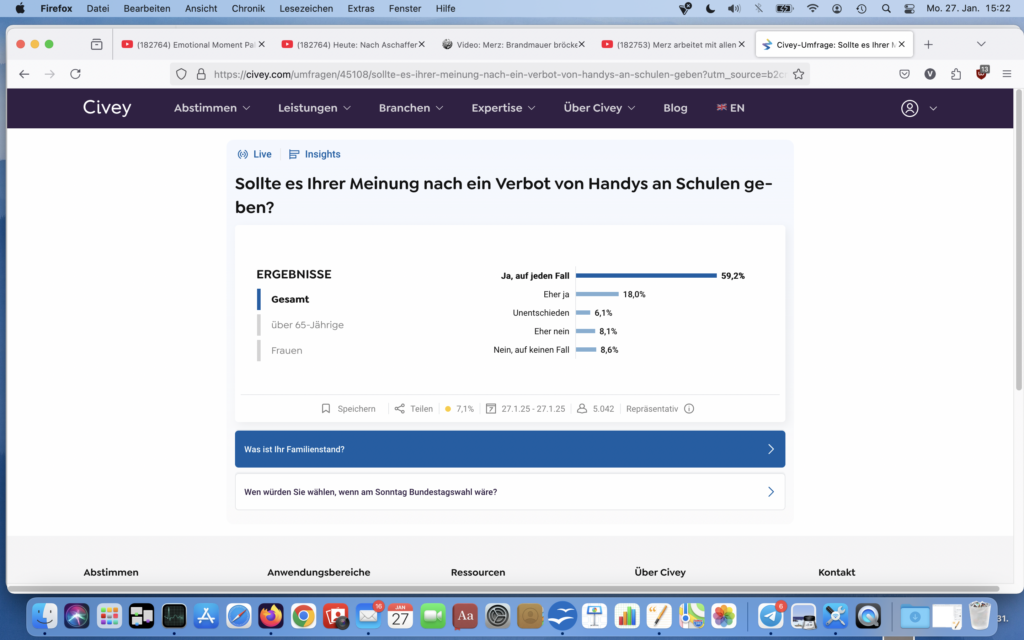
Task: Click the Ja, auf jeden Fall bar
Action: (x=646, y=275)
